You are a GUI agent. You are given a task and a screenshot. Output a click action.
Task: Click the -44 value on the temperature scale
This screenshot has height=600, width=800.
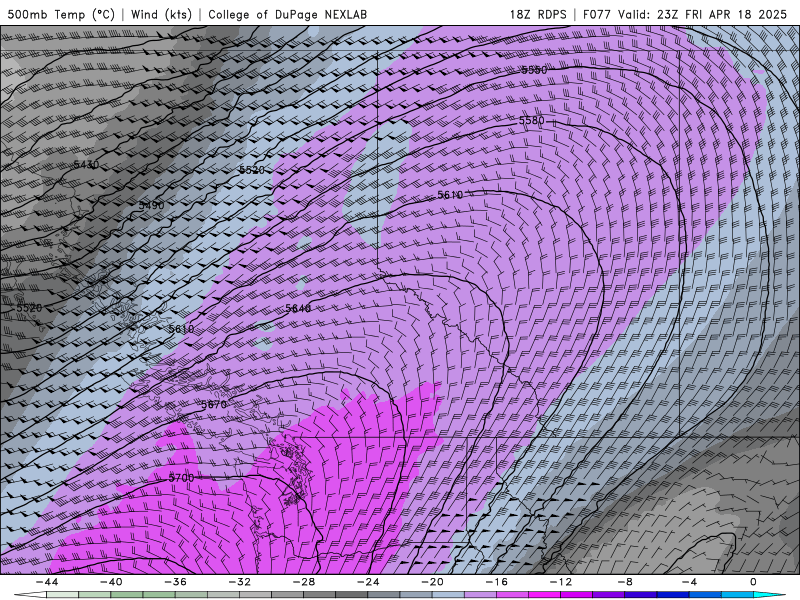pyautogui.click(x=47, y=582)
